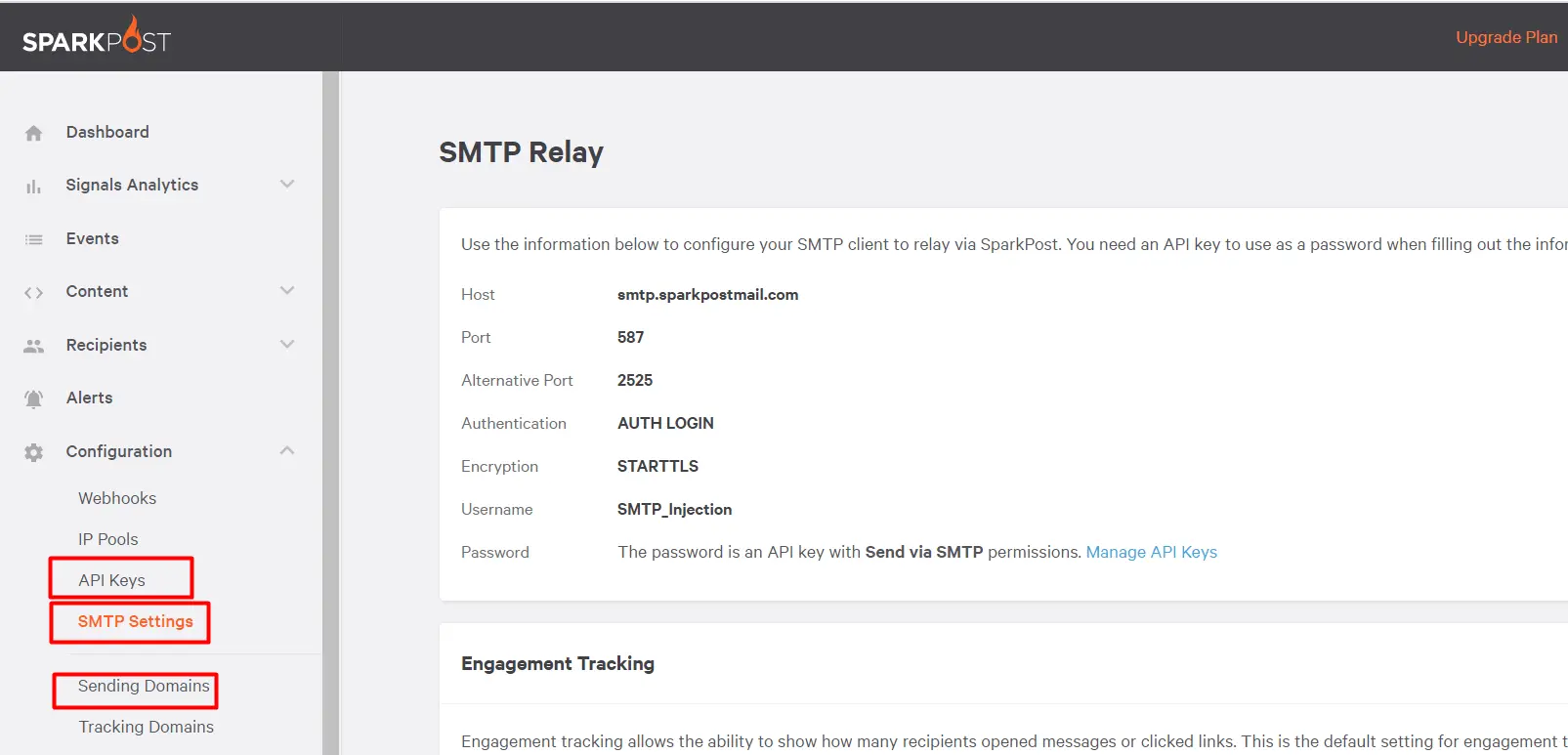Select SMTP Settings in sidebar
Image resolution: width=1568 pixels, height=755 pixels.
[136, 621]
